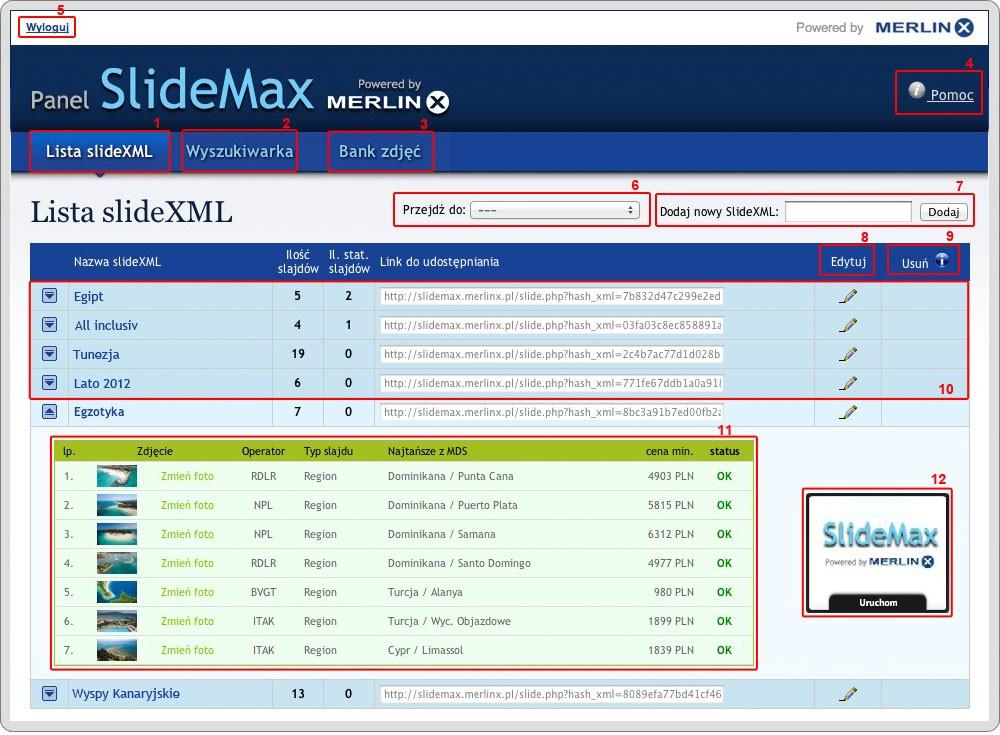Click the Lato 2012 slideXML name

(x=102, y=383)
